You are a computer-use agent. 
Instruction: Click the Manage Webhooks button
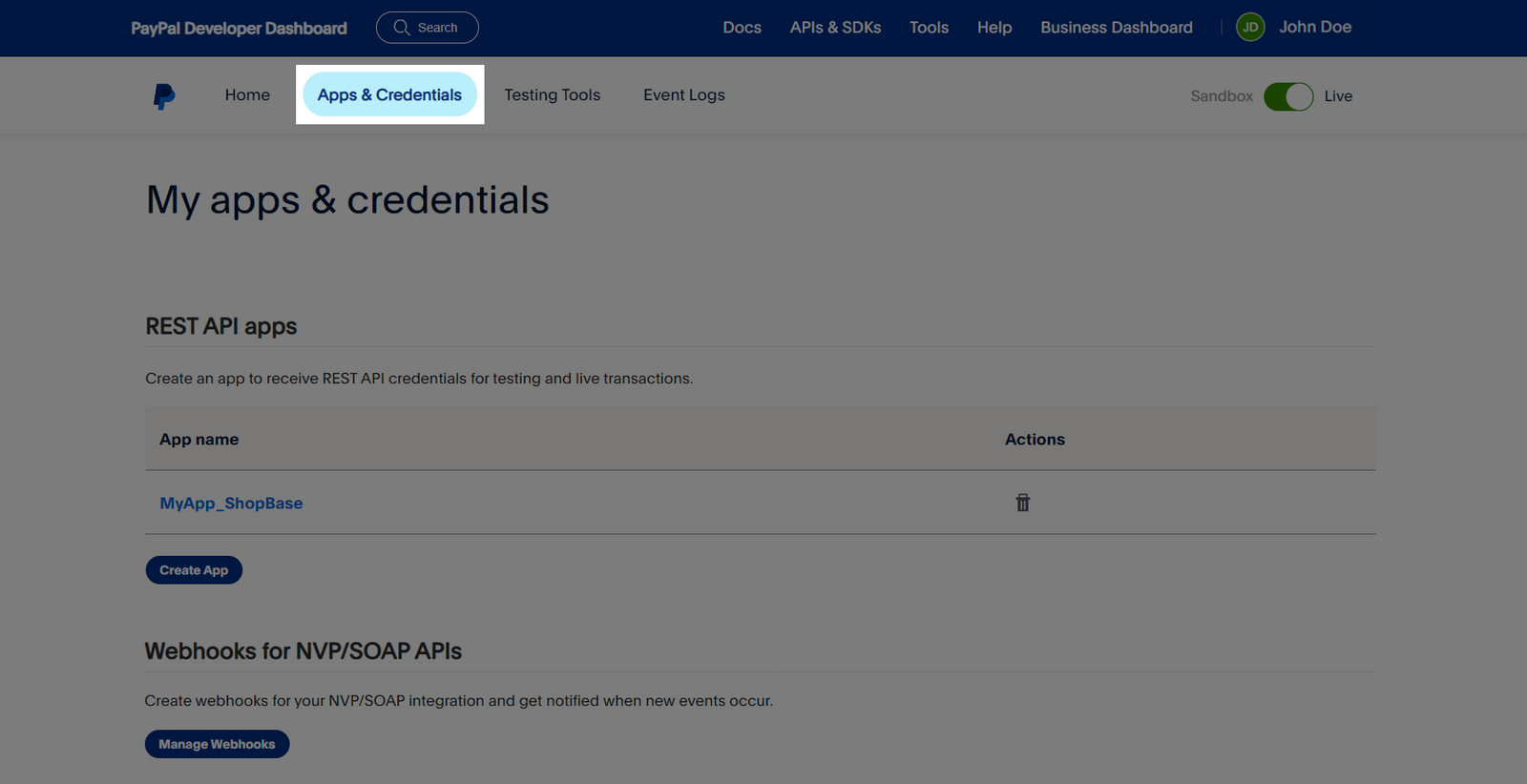217,744
